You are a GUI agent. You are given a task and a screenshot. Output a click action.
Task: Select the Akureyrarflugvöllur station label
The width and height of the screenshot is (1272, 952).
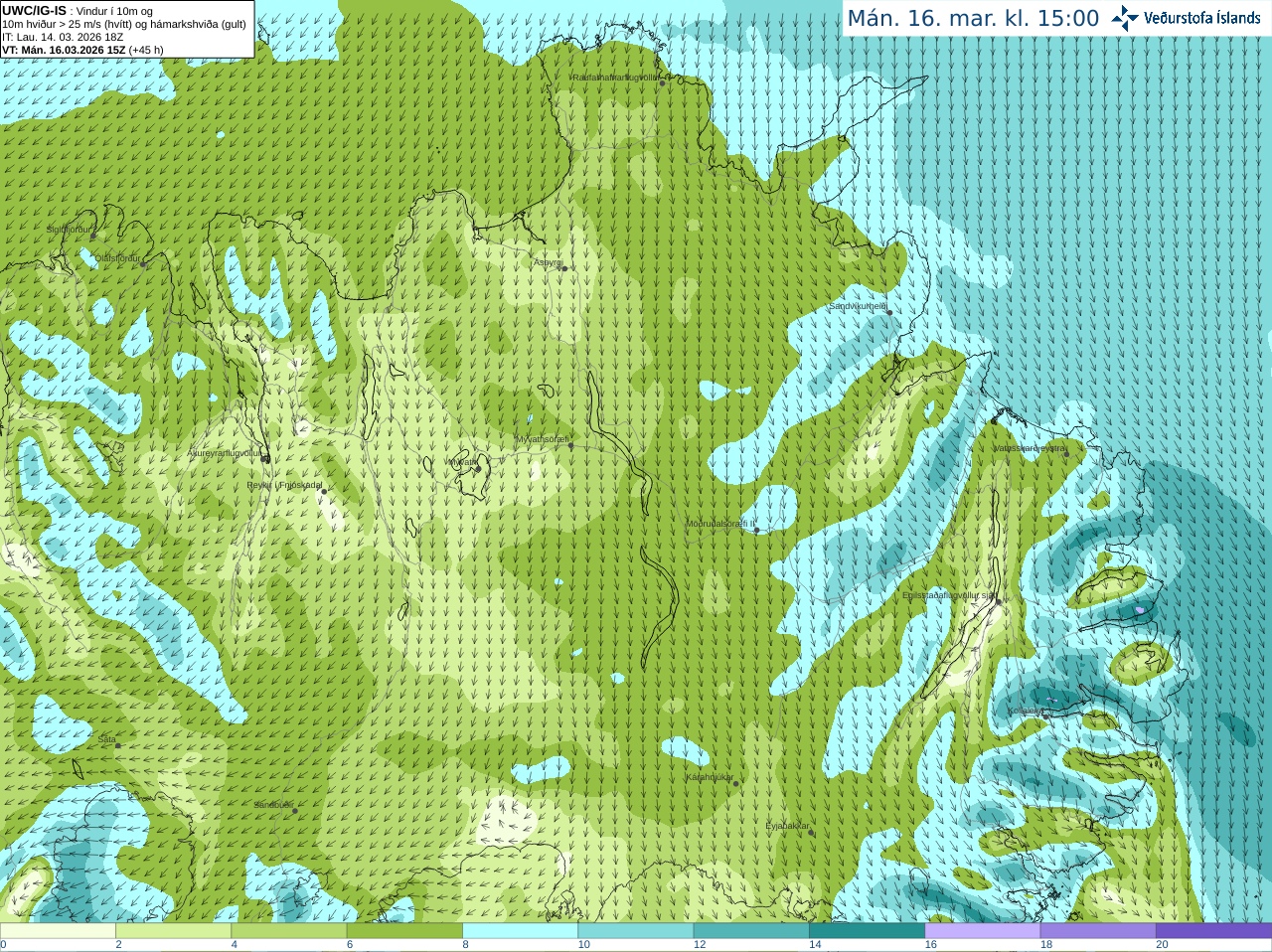tap(224, 453)
